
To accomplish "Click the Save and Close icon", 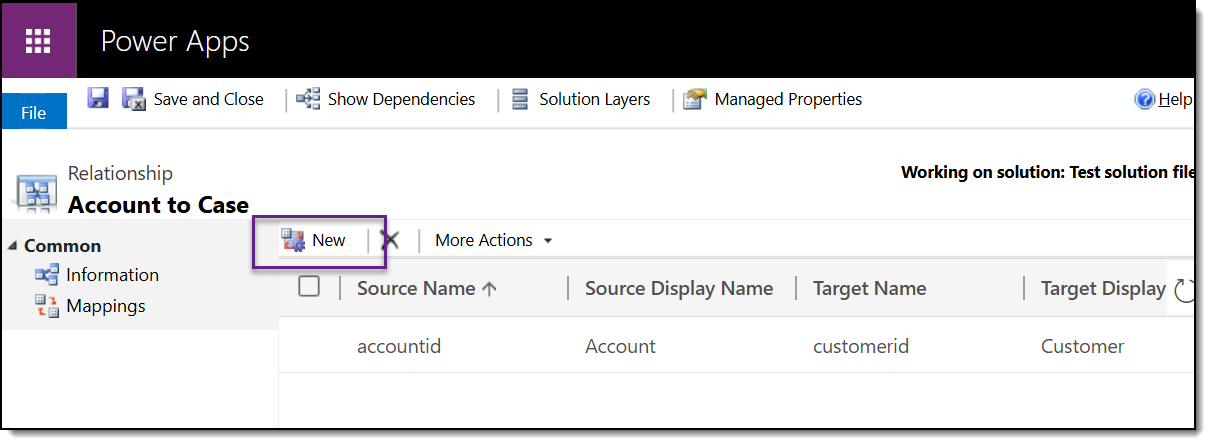I will click(x=134, y=99).
